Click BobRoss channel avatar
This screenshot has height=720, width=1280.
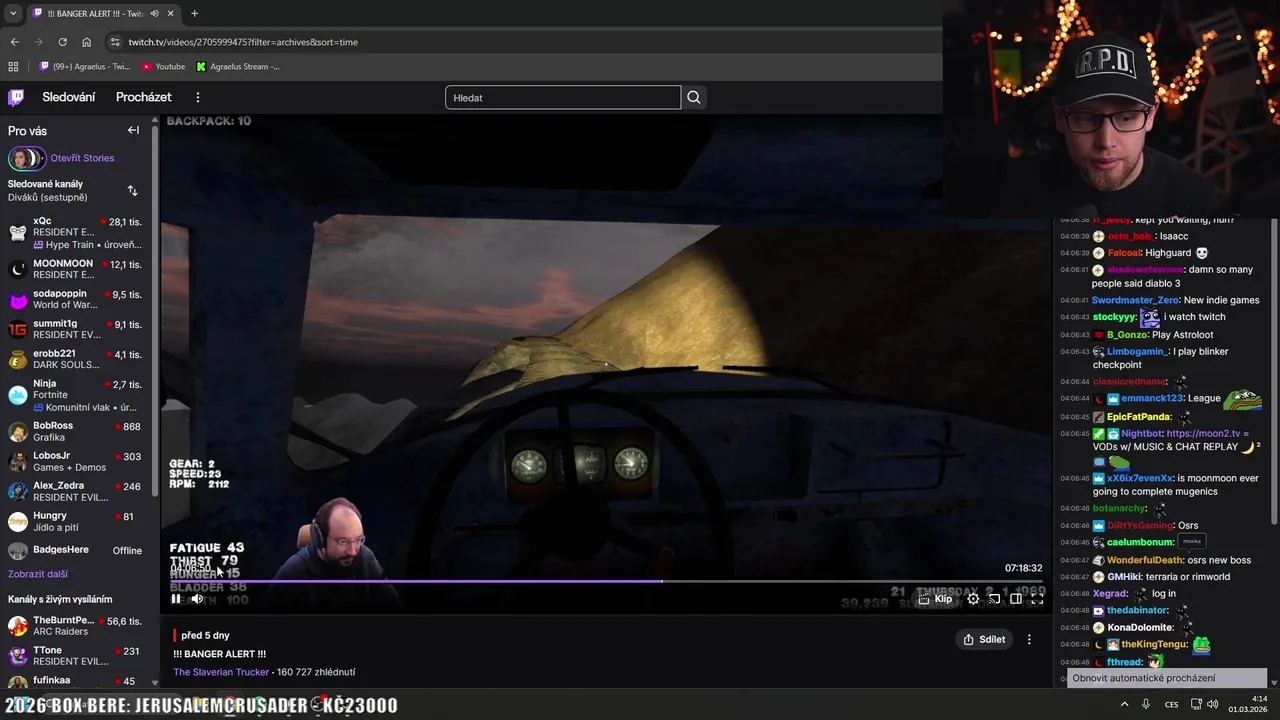[18, 431]
